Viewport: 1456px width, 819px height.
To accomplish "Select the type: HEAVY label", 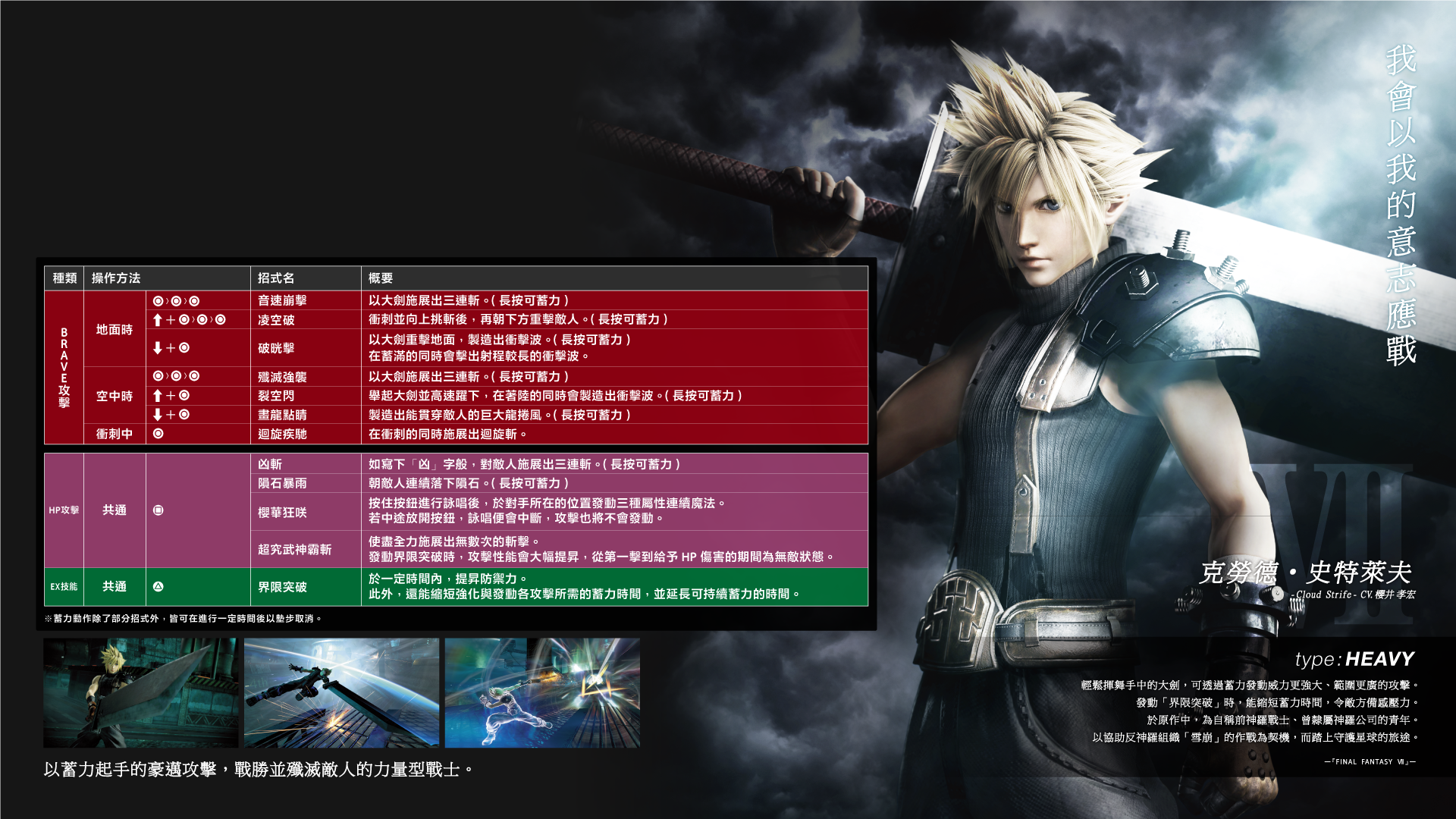I will (1354, 659).
